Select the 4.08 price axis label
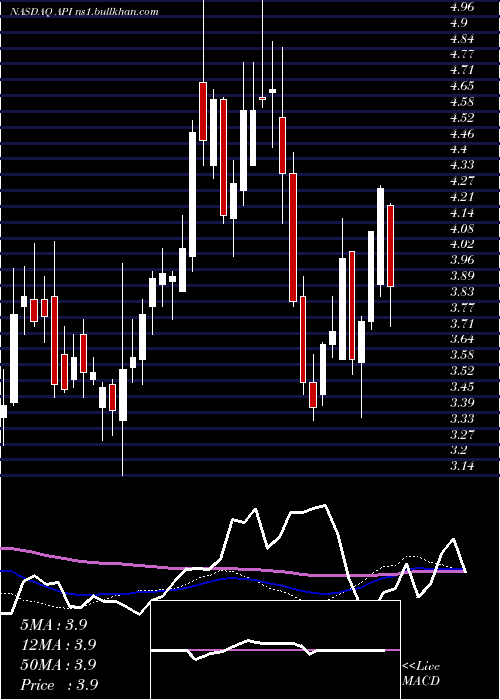This screenshot has height=700, width=500. (464, 229)
